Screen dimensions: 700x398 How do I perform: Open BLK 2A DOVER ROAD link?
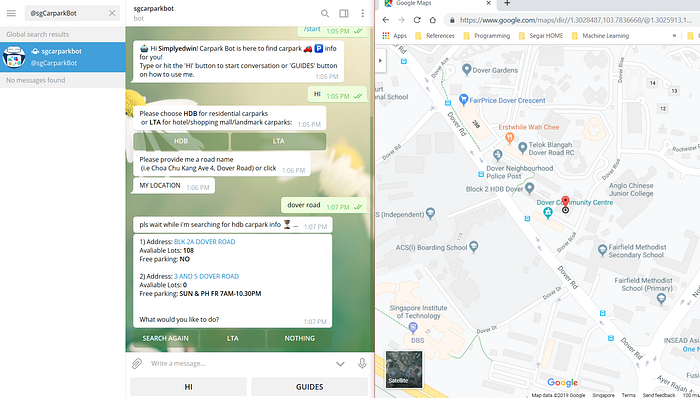coord(204,242)
